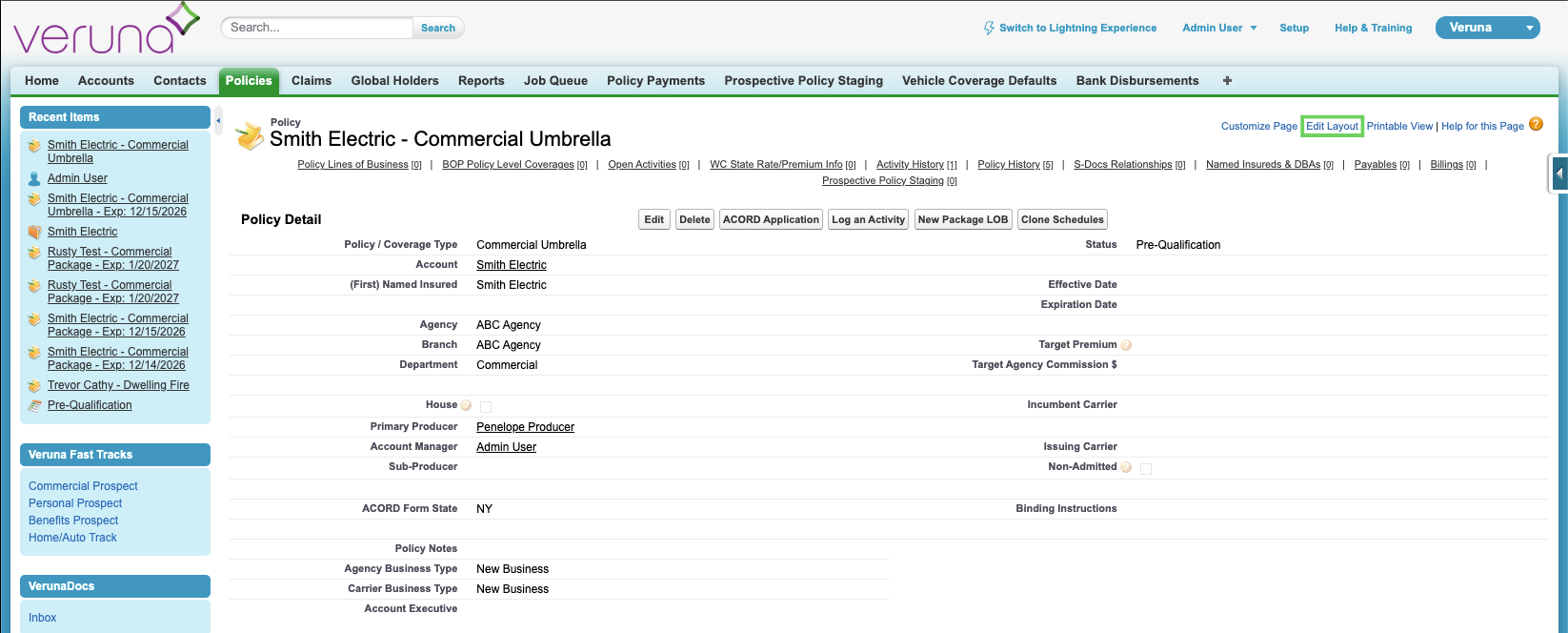
Task: Open the Prospective Policy Staging tab
Action: 803,81
